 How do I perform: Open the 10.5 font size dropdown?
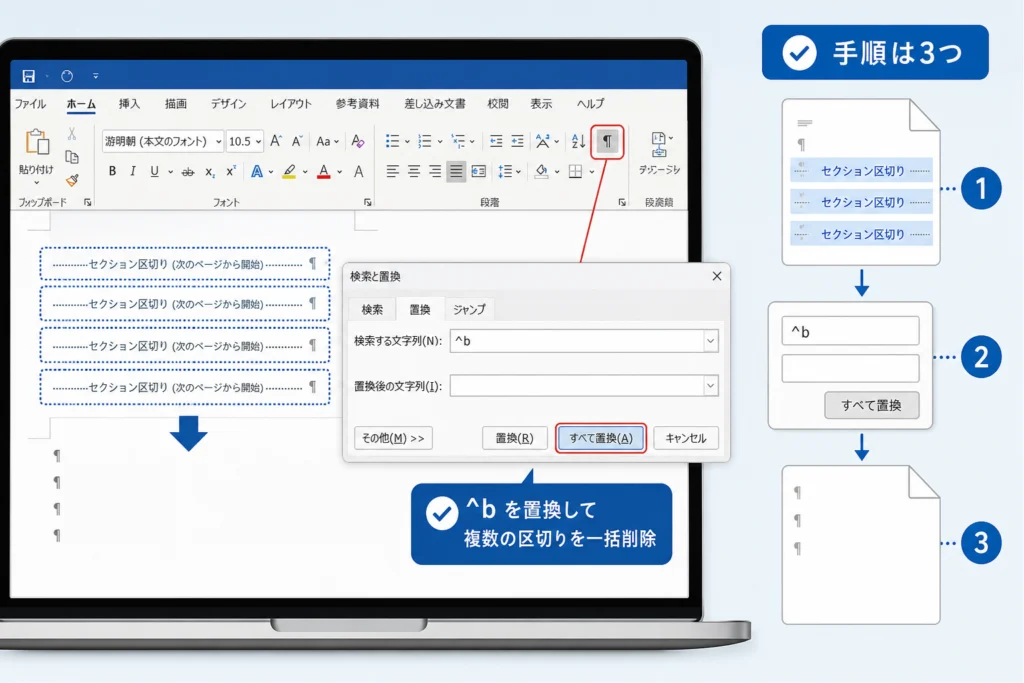point(259,142)
